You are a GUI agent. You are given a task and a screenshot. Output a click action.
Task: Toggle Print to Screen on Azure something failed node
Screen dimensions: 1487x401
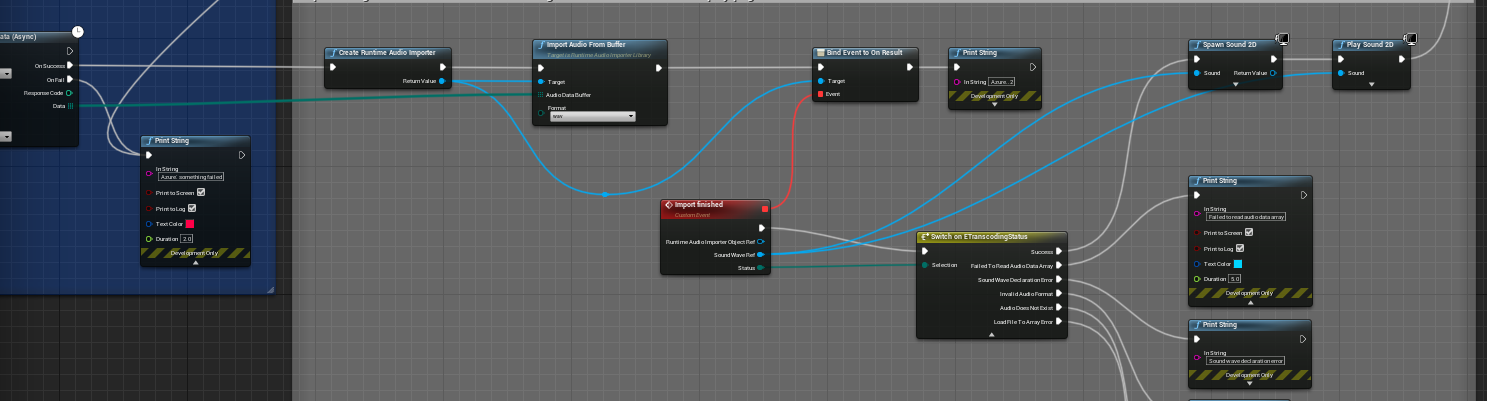[x=201, y=192]
